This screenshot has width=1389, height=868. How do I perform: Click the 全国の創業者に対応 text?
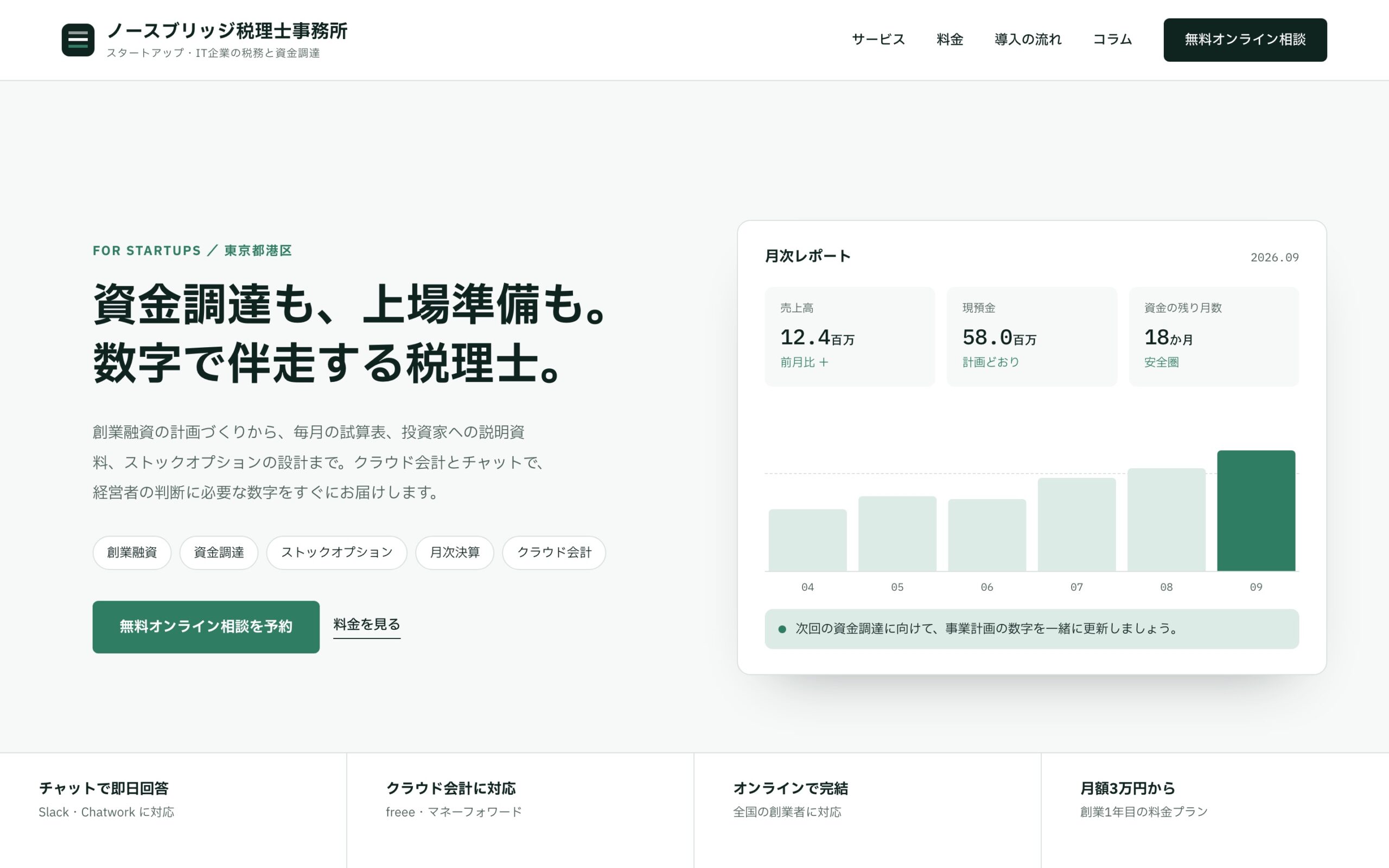pos(787,812)
